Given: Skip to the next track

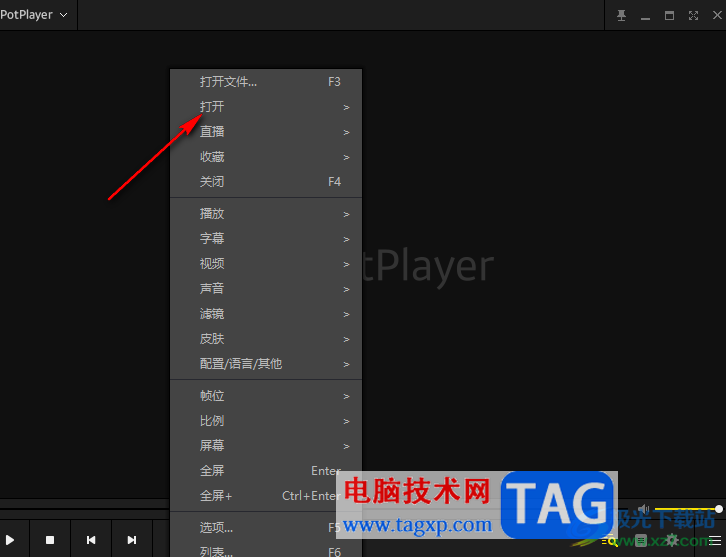Looking at the screenshot, I should click(x=131, y=540).
